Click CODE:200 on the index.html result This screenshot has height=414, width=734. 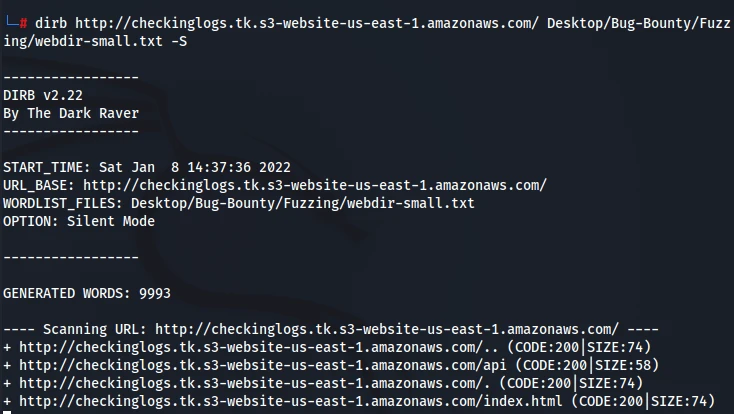point(610,401)
